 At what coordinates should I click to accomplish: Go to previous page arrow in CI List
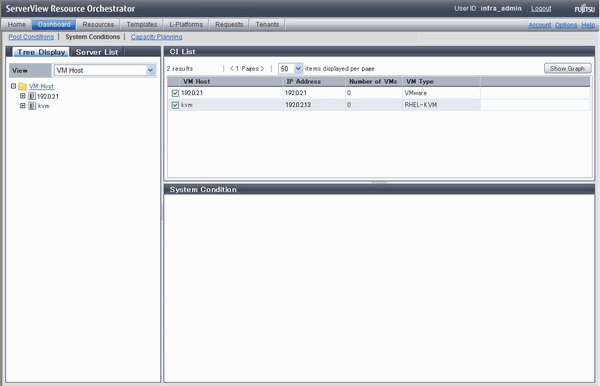(x=232, y=68)
